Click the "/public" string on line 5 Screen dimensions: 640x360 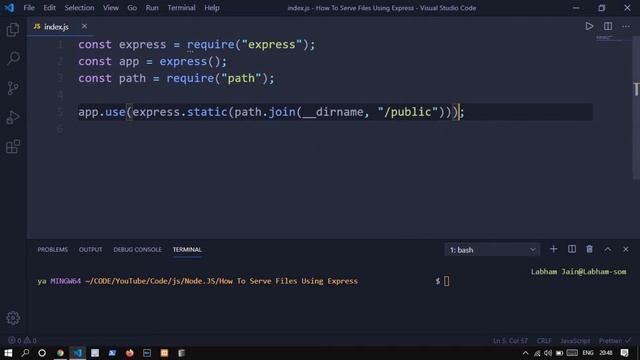click(407, 112)
